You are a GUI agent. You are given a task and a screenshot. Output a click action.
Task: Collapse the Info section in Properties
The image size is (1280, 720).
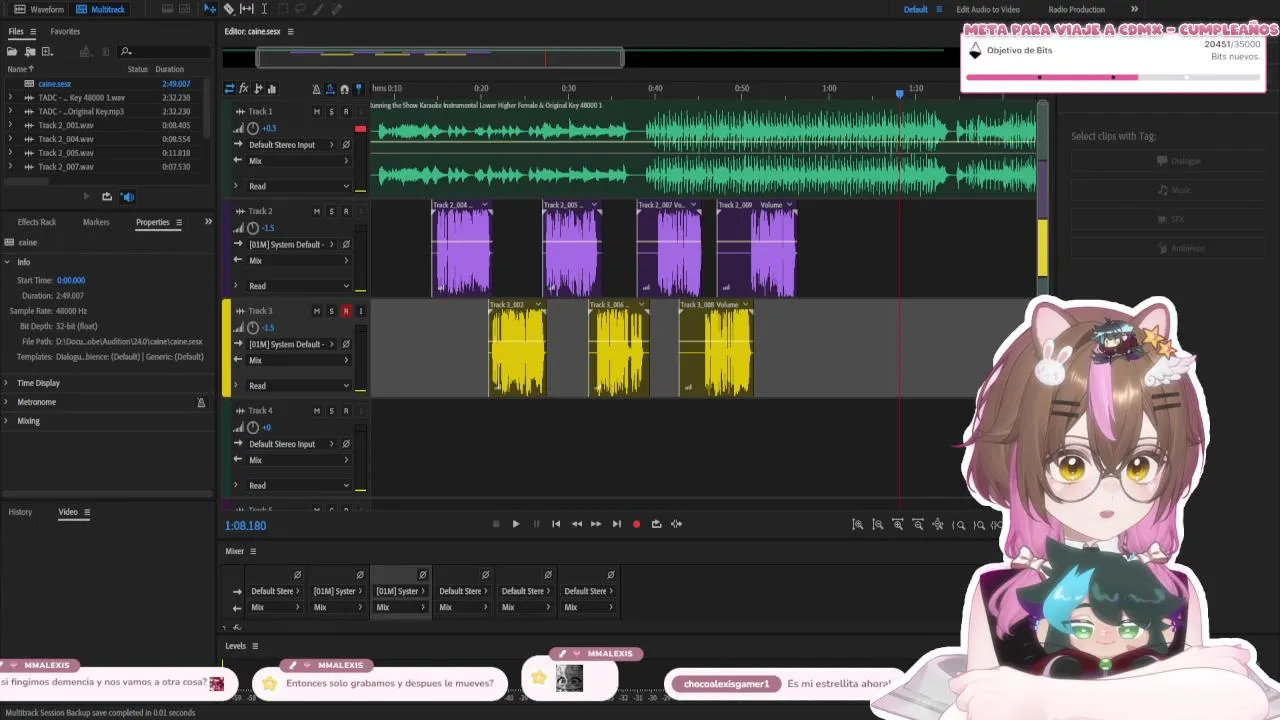coord(7,262)
